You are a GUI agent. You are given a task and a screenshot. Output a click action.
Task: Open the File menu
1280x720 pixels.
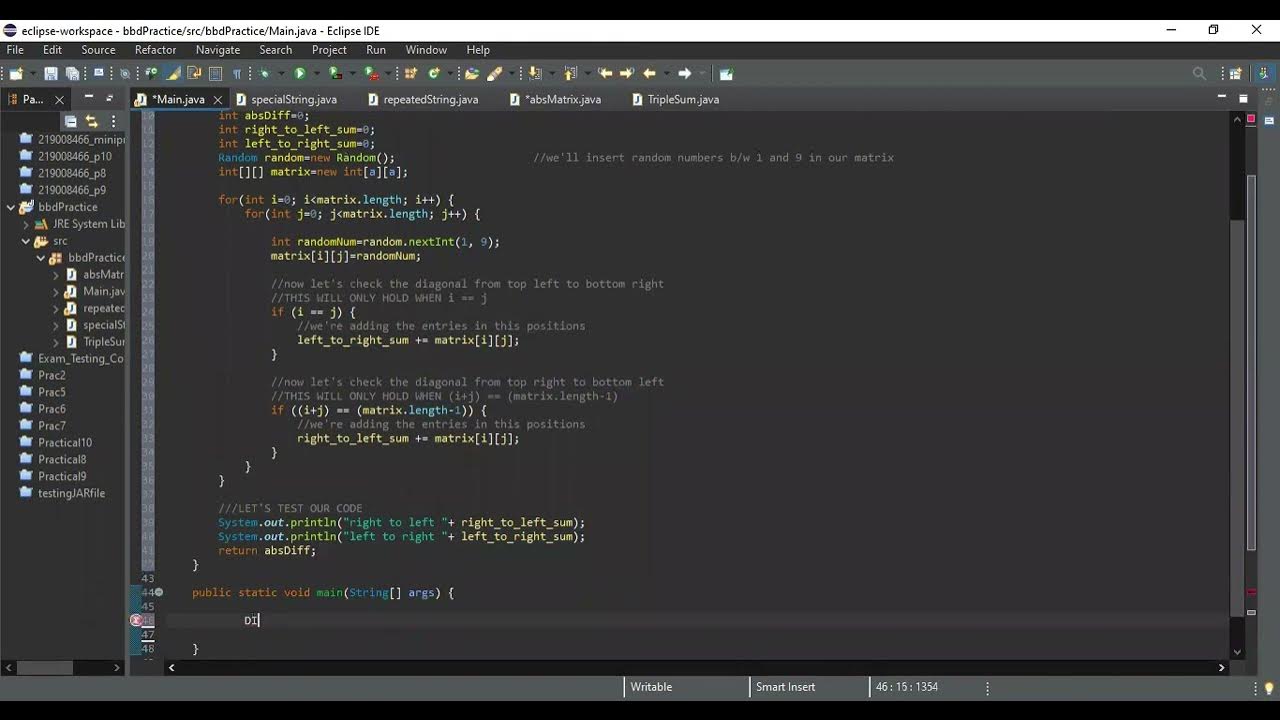click(x=15, y=49)
